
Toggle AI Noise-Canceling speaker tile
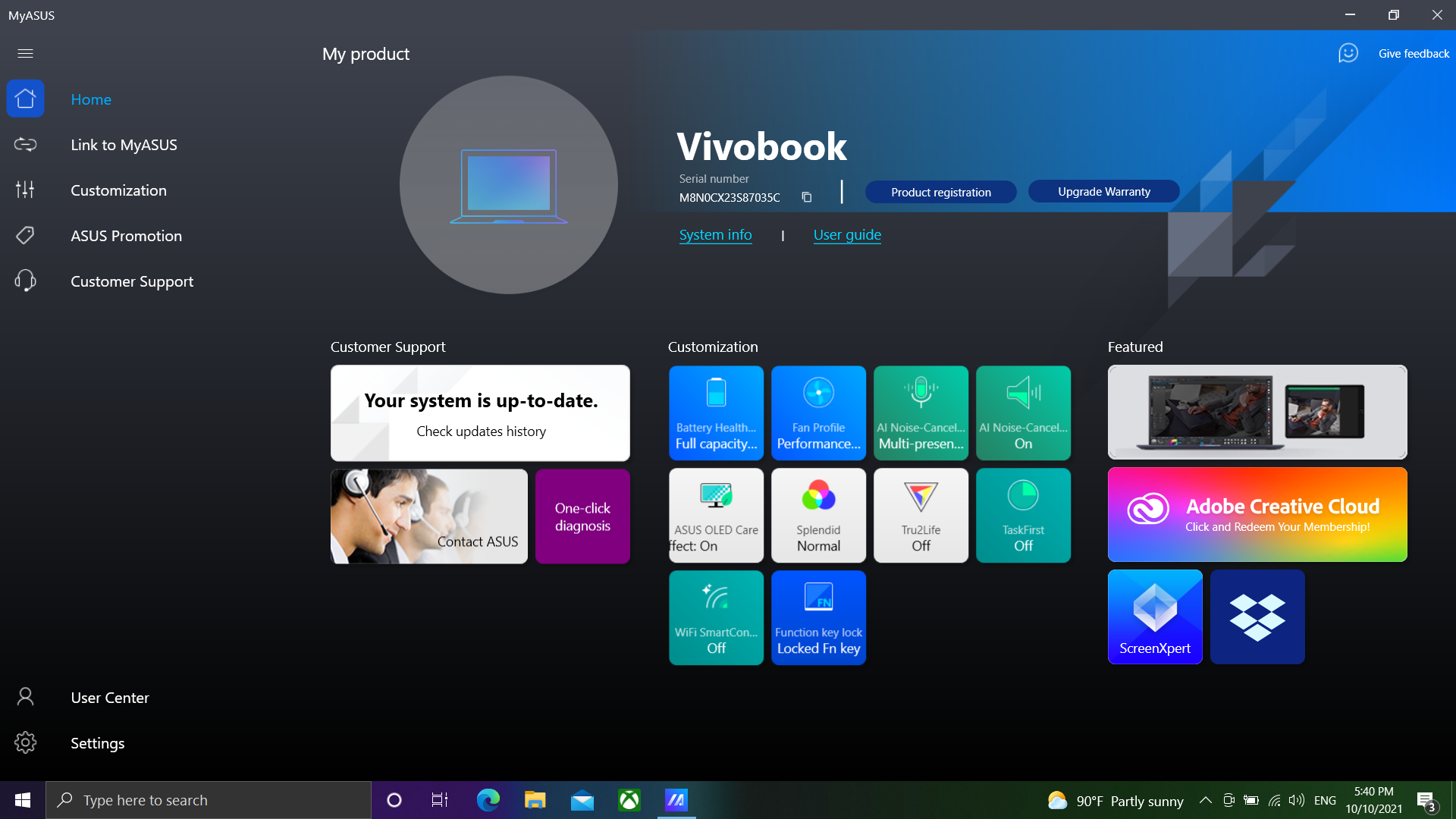(x=1023, y=413)
